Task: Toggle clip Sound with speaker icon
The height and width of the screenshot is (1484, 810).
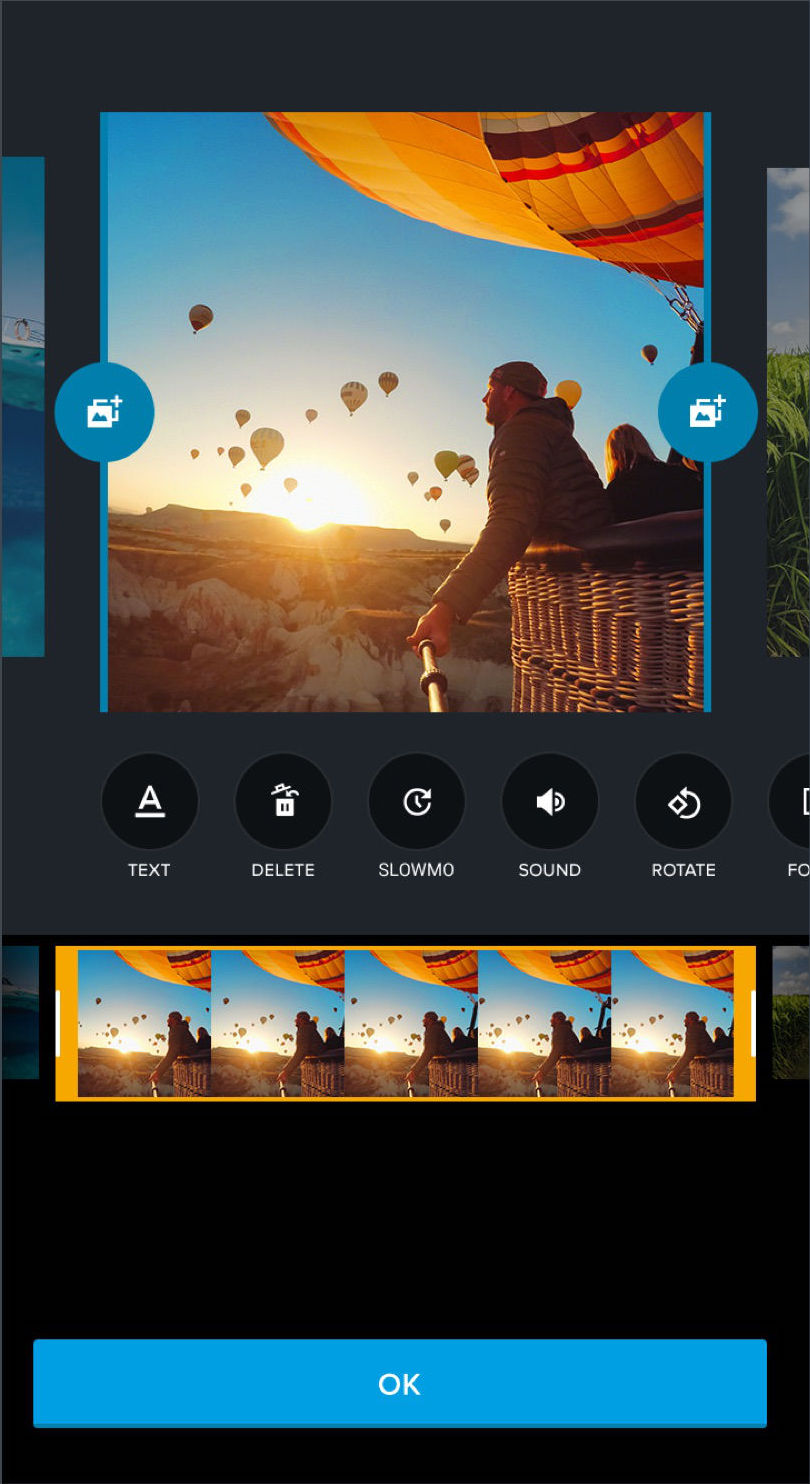Action: pos(550,802)
